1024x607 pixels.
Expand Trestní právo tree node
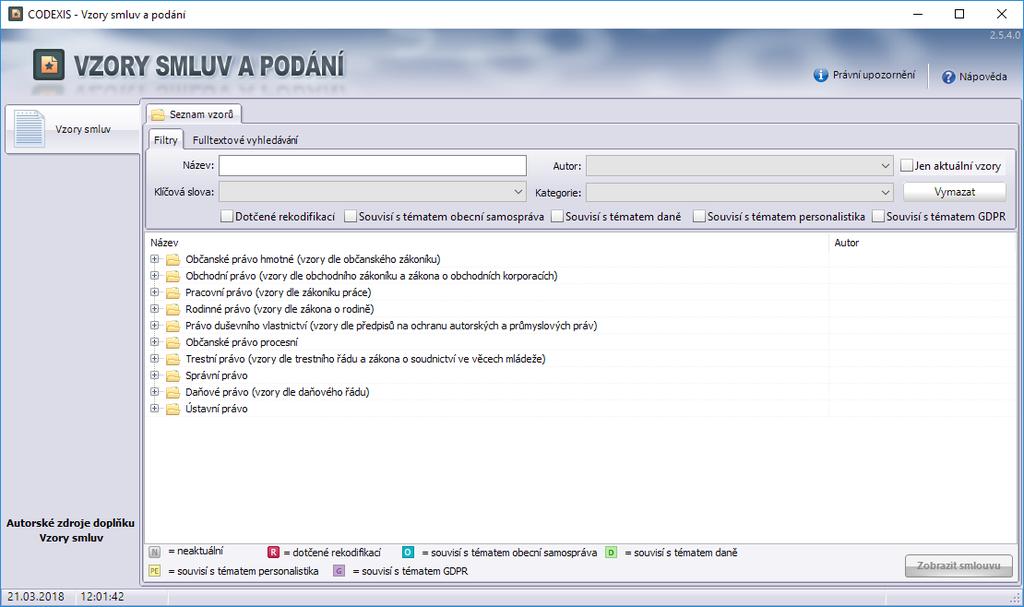tap(155, 358)
